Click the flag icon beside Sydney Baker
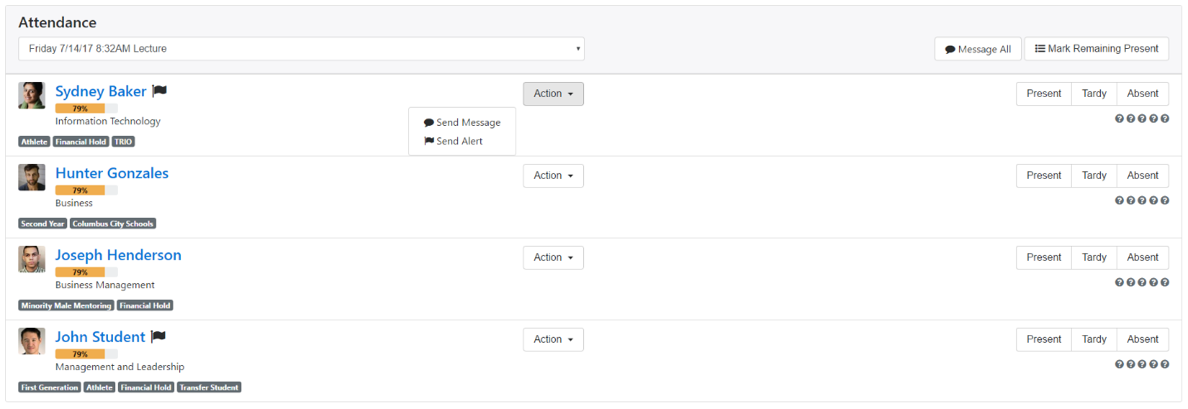This screenshot has width=1188, height=409. (x=159, y=91)
